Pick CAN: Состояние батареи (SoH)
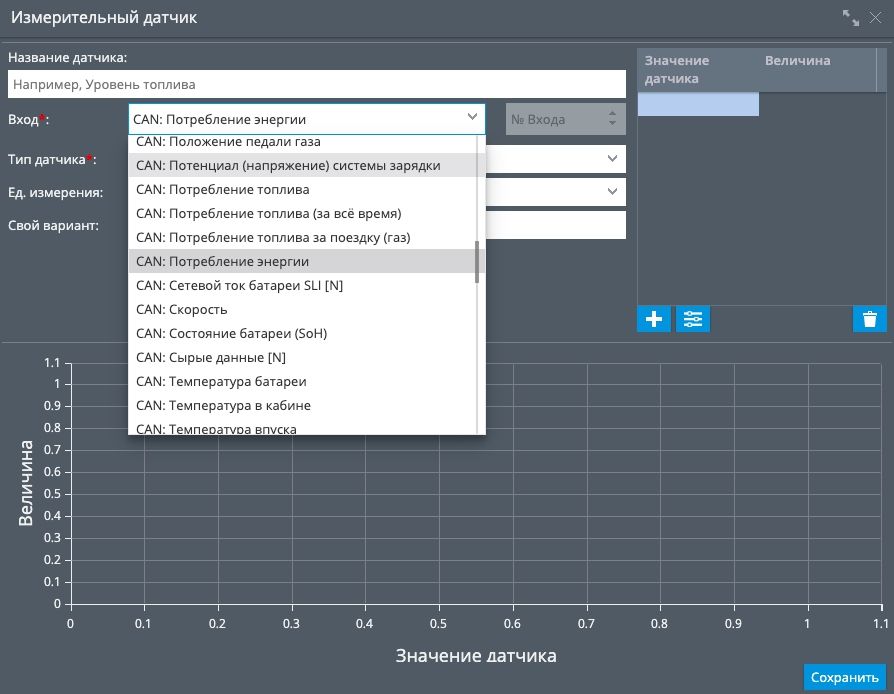The image size is (894, 694). 307,333
